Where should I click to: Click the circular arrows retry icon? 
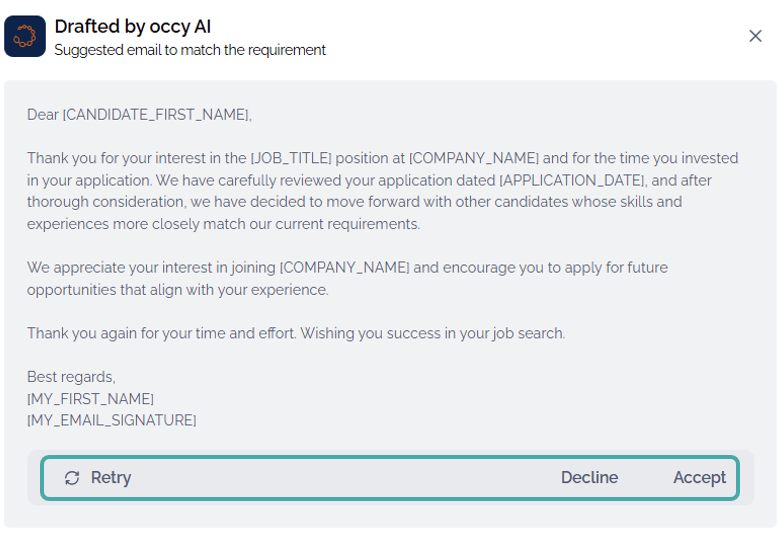coord(72,478)
